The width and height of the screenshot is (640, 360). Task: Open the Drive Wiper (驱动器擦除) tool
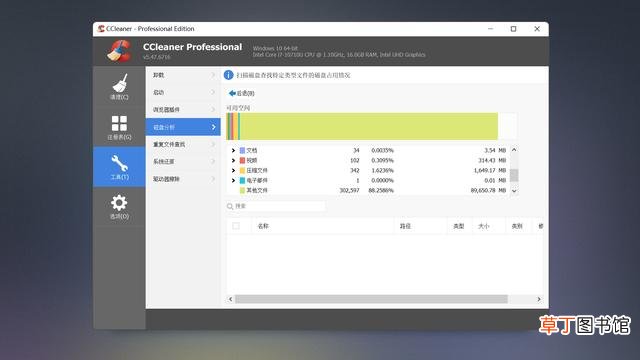(183, 179)
